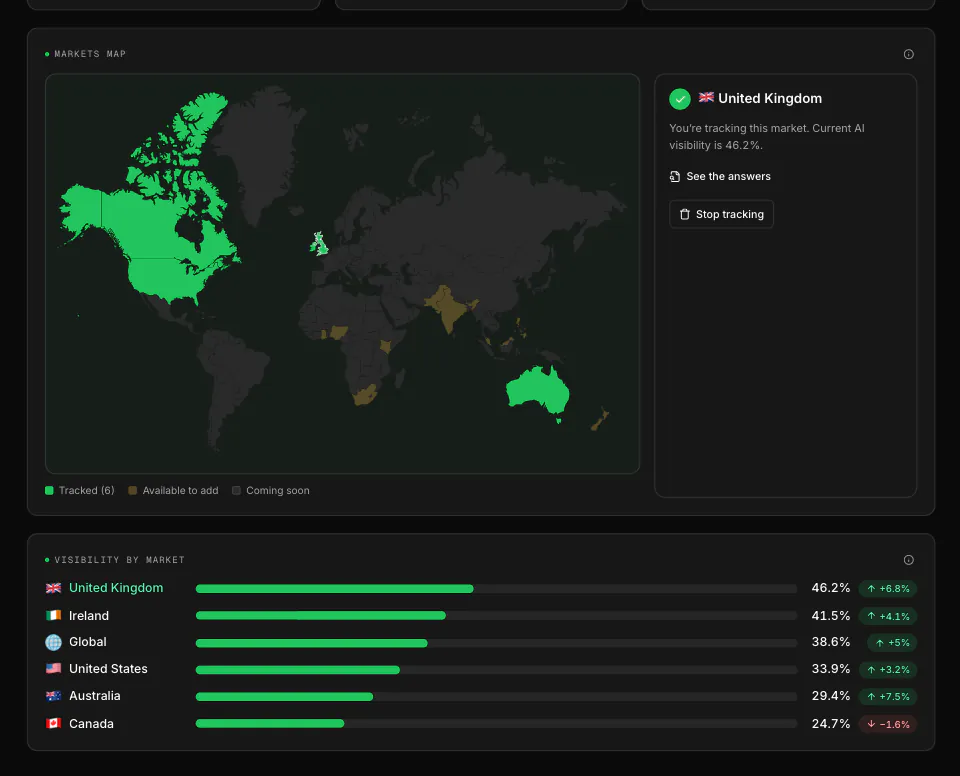
Task: Click the +5% change badge
Action: point(892,642)
